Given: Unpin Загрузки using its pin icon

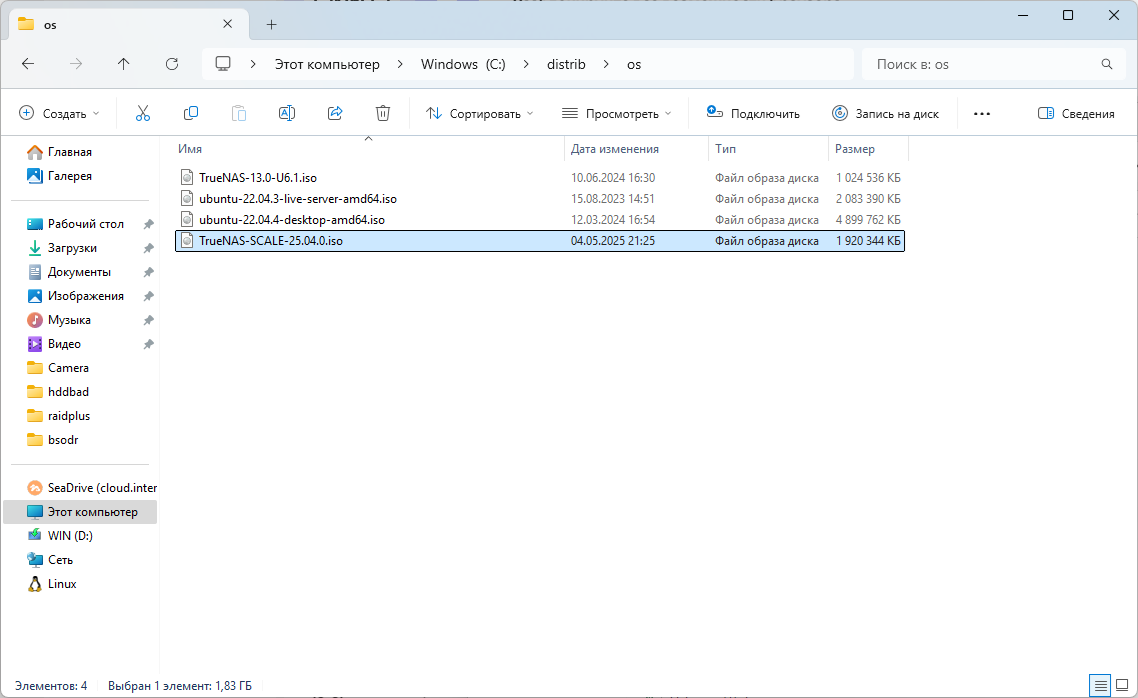Looking at the screenshot, I should click(149, 248).
